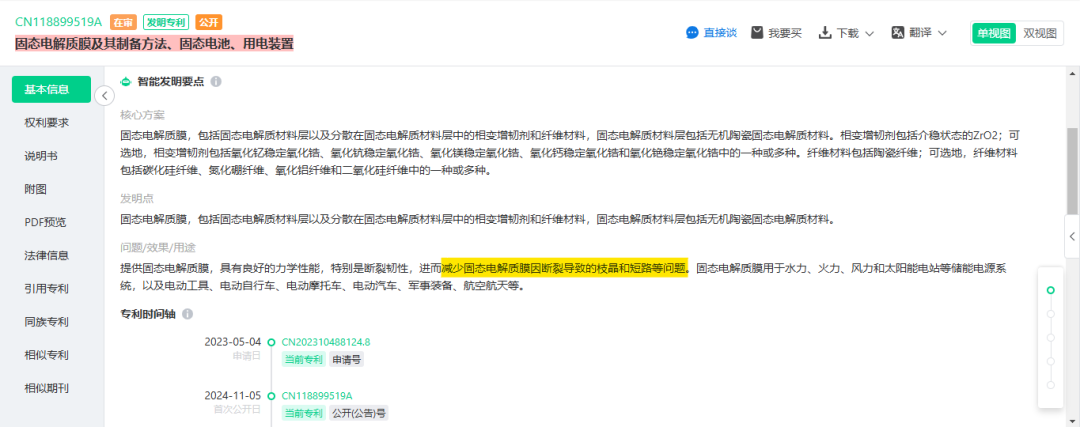Expand the 翻译 dropdown chevron
Screen dimensions: 1080x427
(942, 33)
